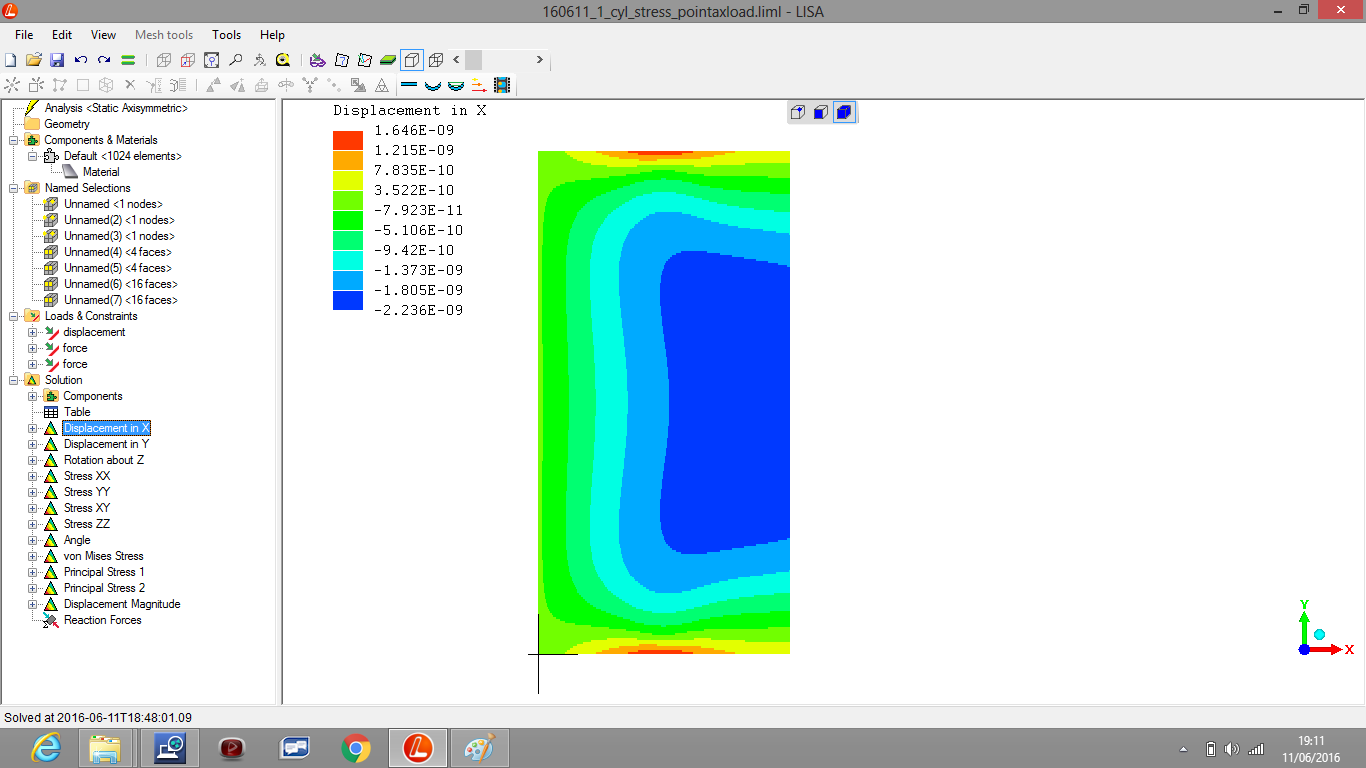Click the green Solve equals-sign icon
The height and width of the screenshot is (768, 1366).
coord(128,60)
